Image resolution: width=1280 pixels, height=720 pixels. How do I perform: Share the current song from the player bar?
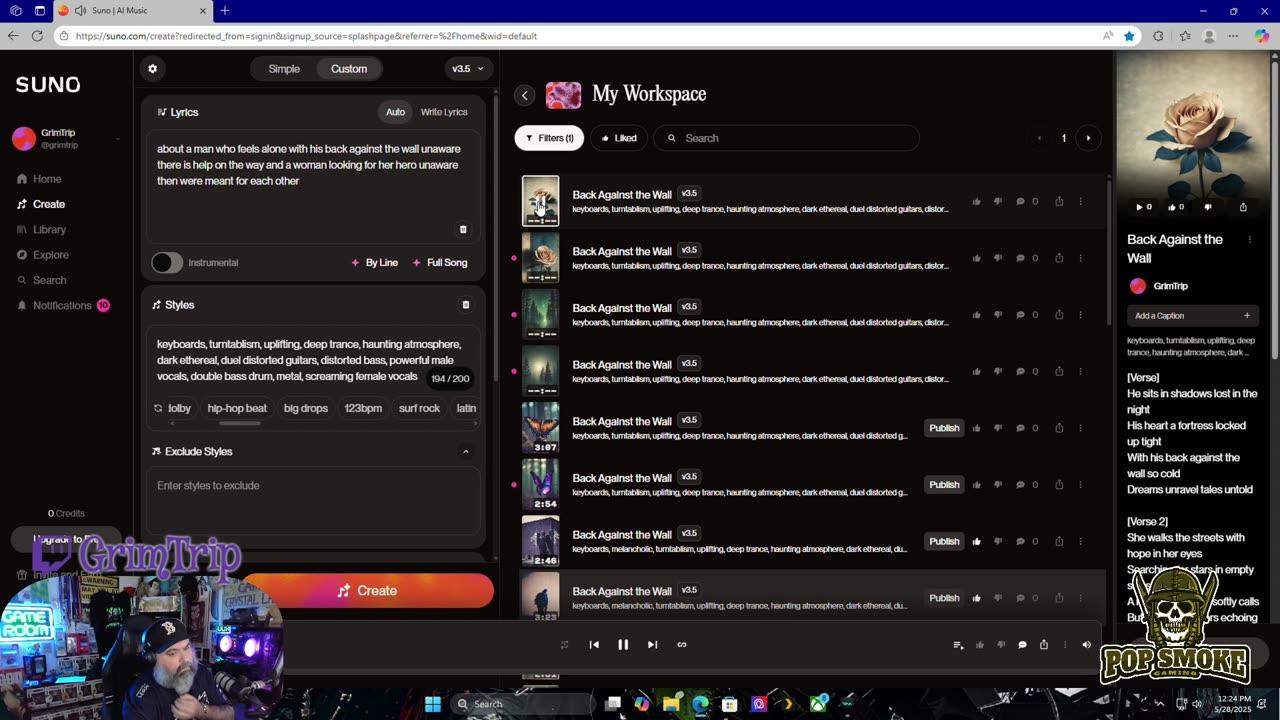pos(1043,645)
